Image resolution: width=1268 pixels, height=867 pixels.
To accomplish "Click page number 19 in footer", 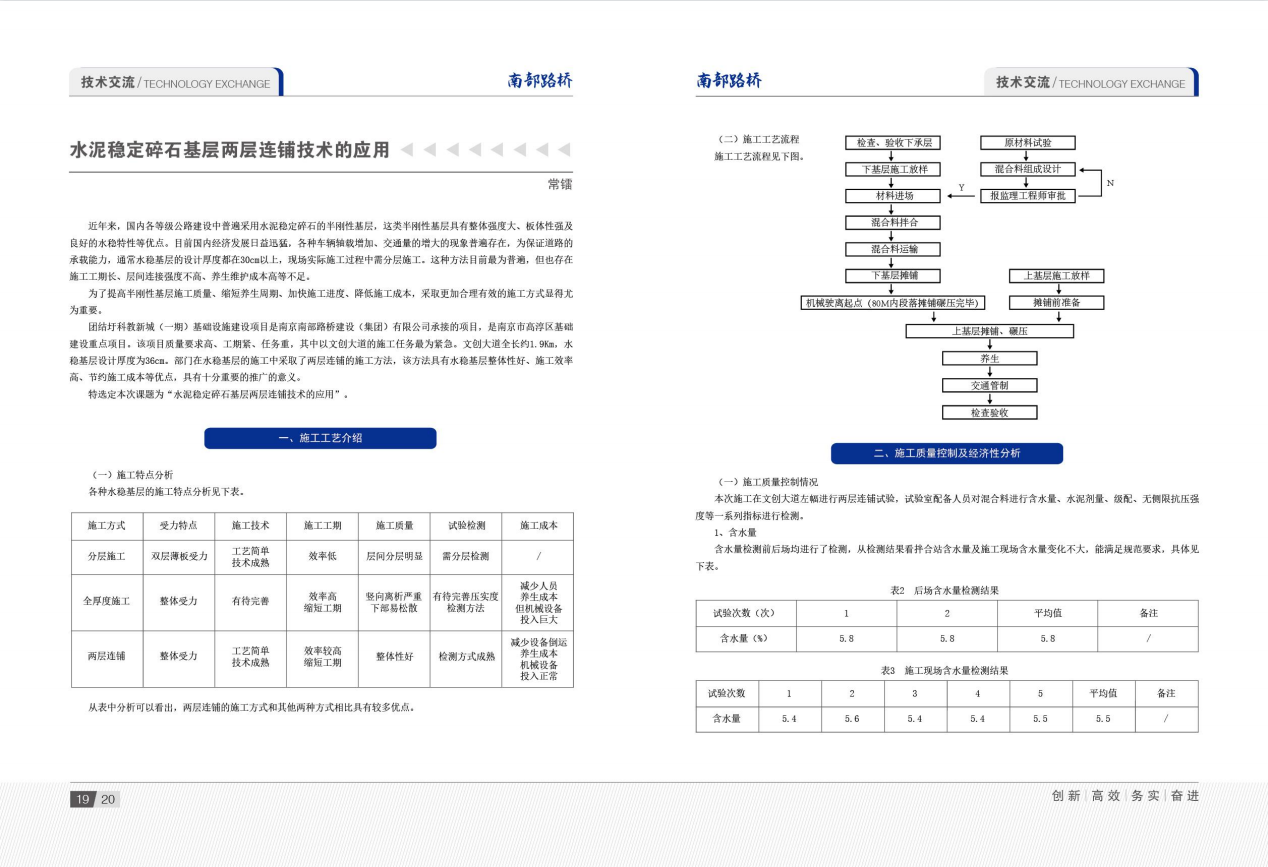I will (x=82, y=799).
